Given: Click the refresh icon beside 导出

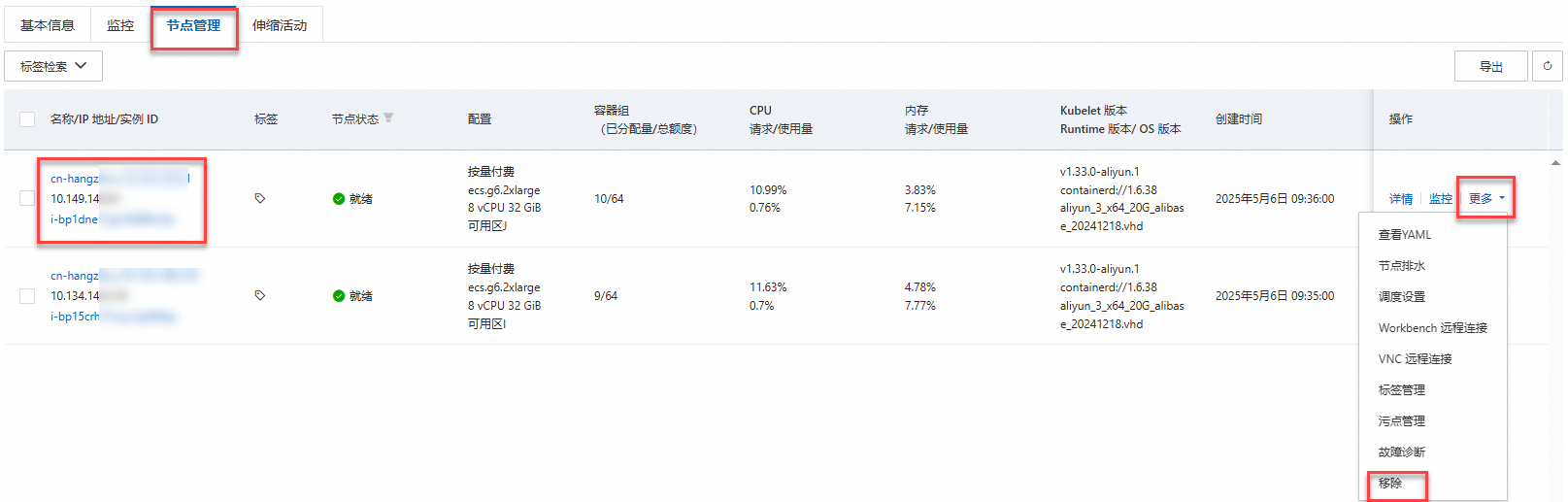Looking at the screenshot, I should [x=1548, y=66].
